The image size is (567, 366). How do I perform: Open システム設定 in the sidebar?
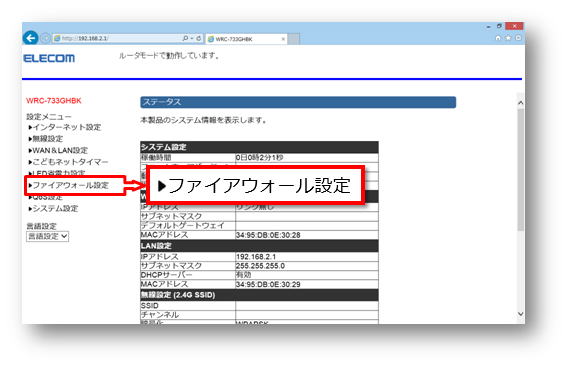tap(54, 209)
